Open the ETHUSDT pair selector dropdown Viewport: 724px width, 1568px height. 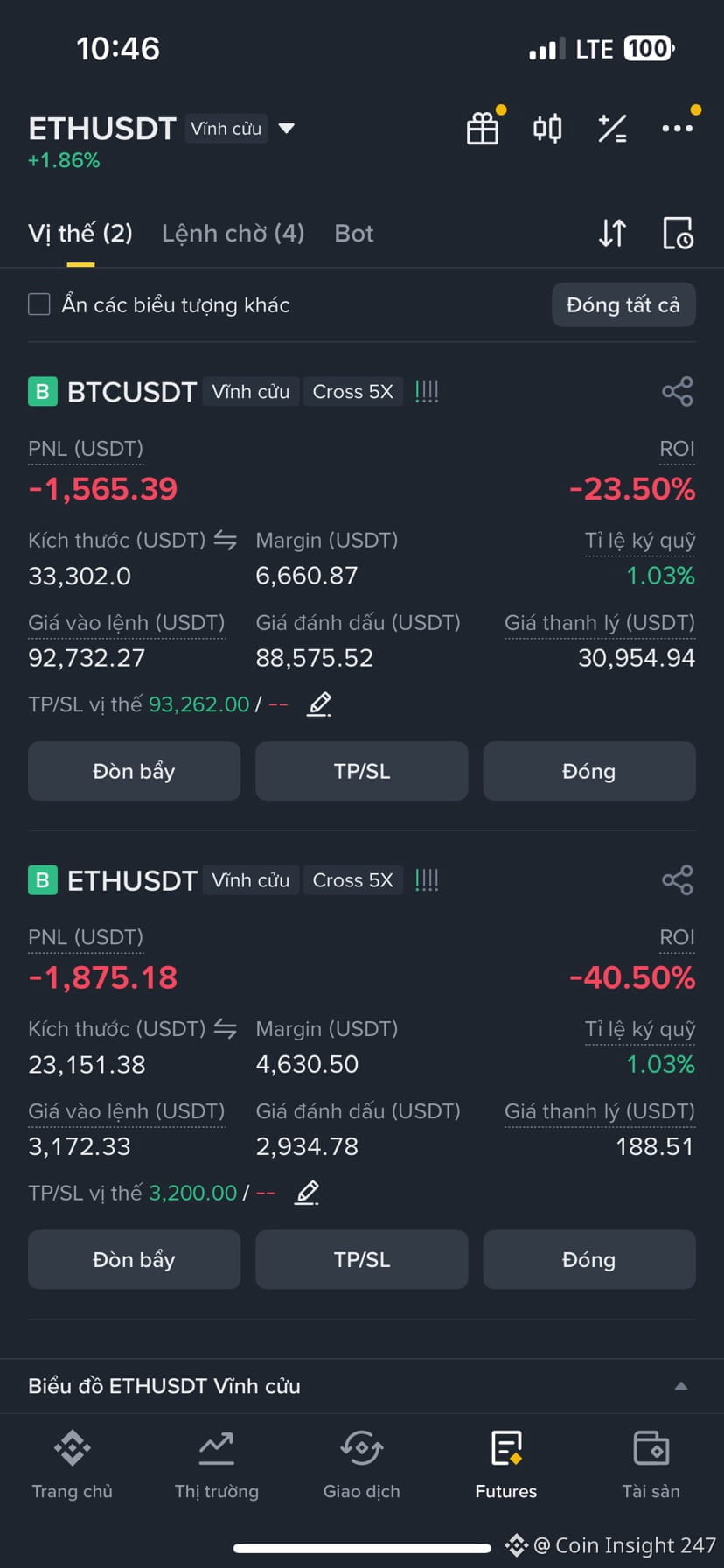pyautogui.click(x=286, y=129)
